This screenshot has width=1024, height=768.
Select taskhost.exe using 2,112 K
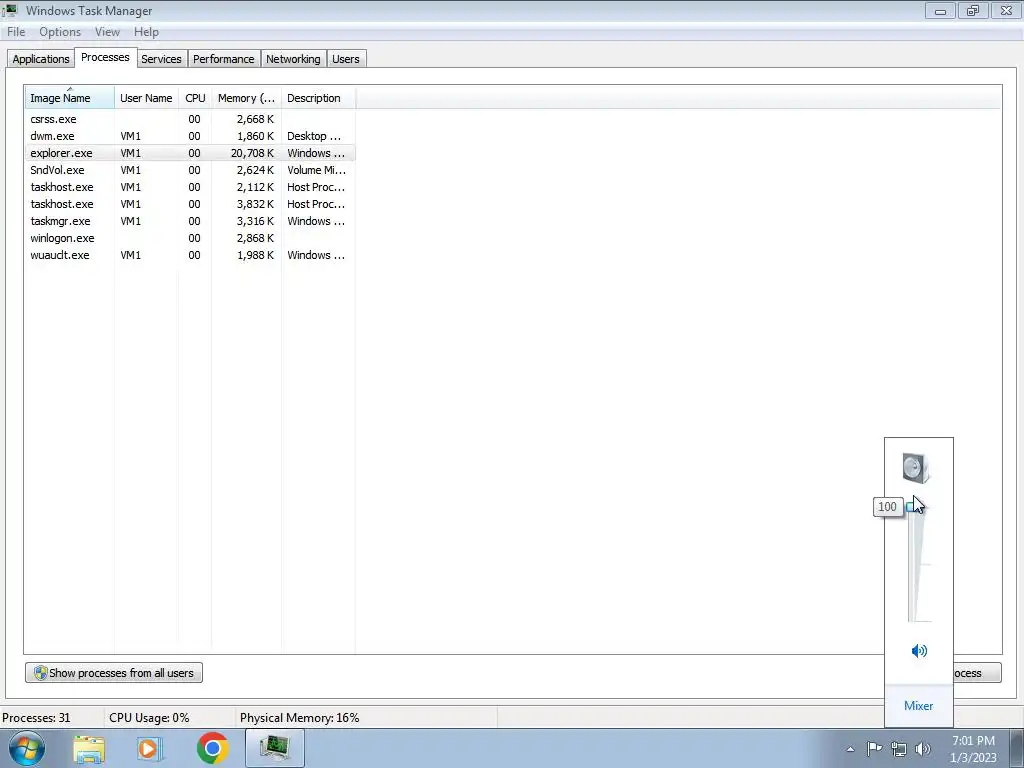click(x=190, y=187)
